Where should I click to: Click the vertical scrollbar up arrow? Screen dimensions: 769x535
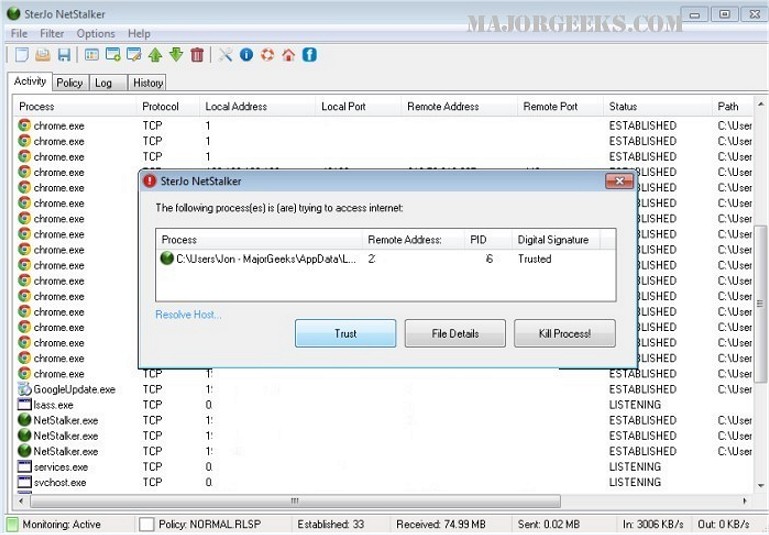click(761, 104)
